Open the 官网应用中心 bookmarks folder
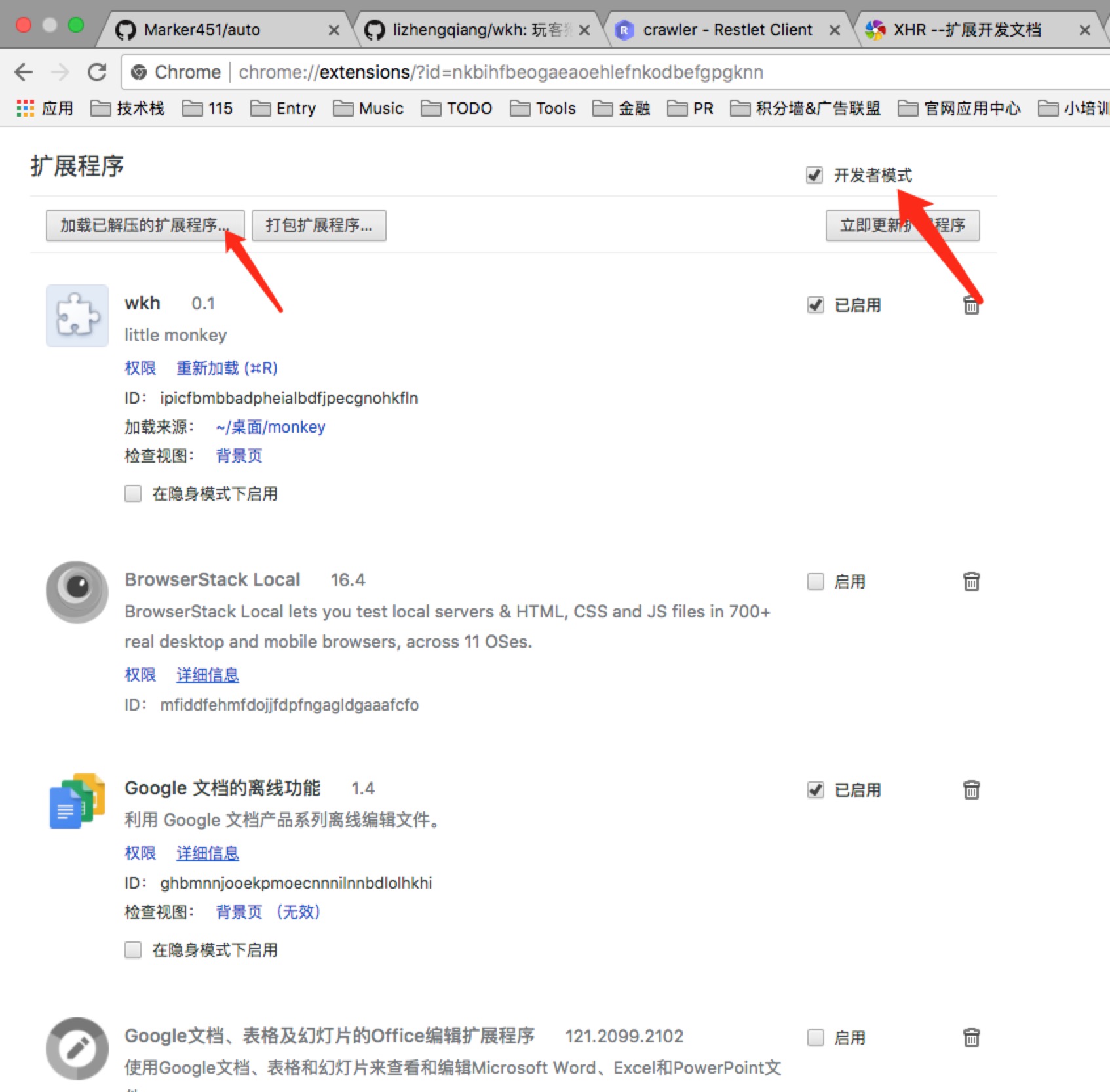This screenshot has height=1092, width=1110. point(959,108)
